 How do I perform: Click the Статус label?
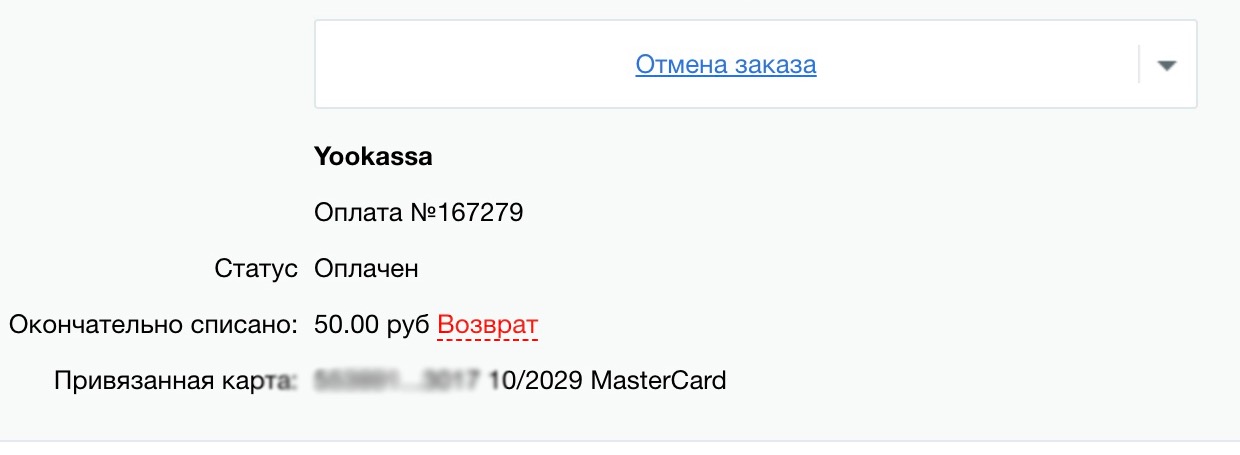tap(256, 269)
